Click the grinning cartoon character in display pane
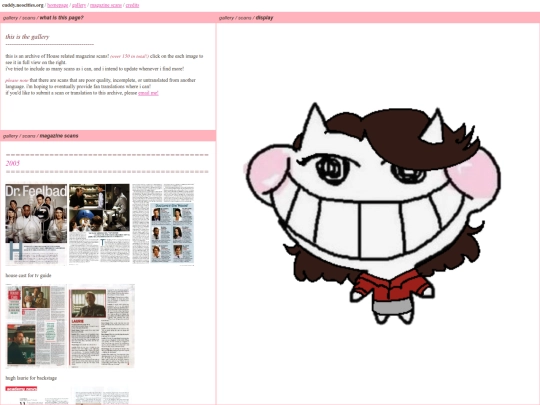Image resolution: width=540 pixels, height=405 pixels. 373,214
